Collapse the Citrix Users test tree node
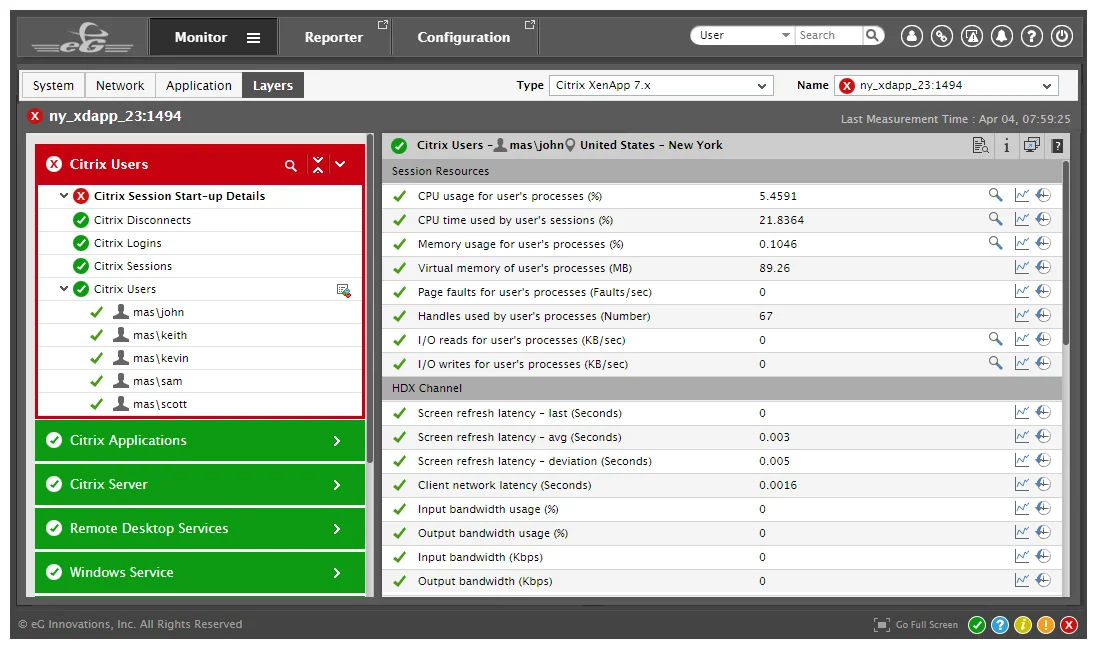This screenshot has height=649, width=1097. click(64, 288)
